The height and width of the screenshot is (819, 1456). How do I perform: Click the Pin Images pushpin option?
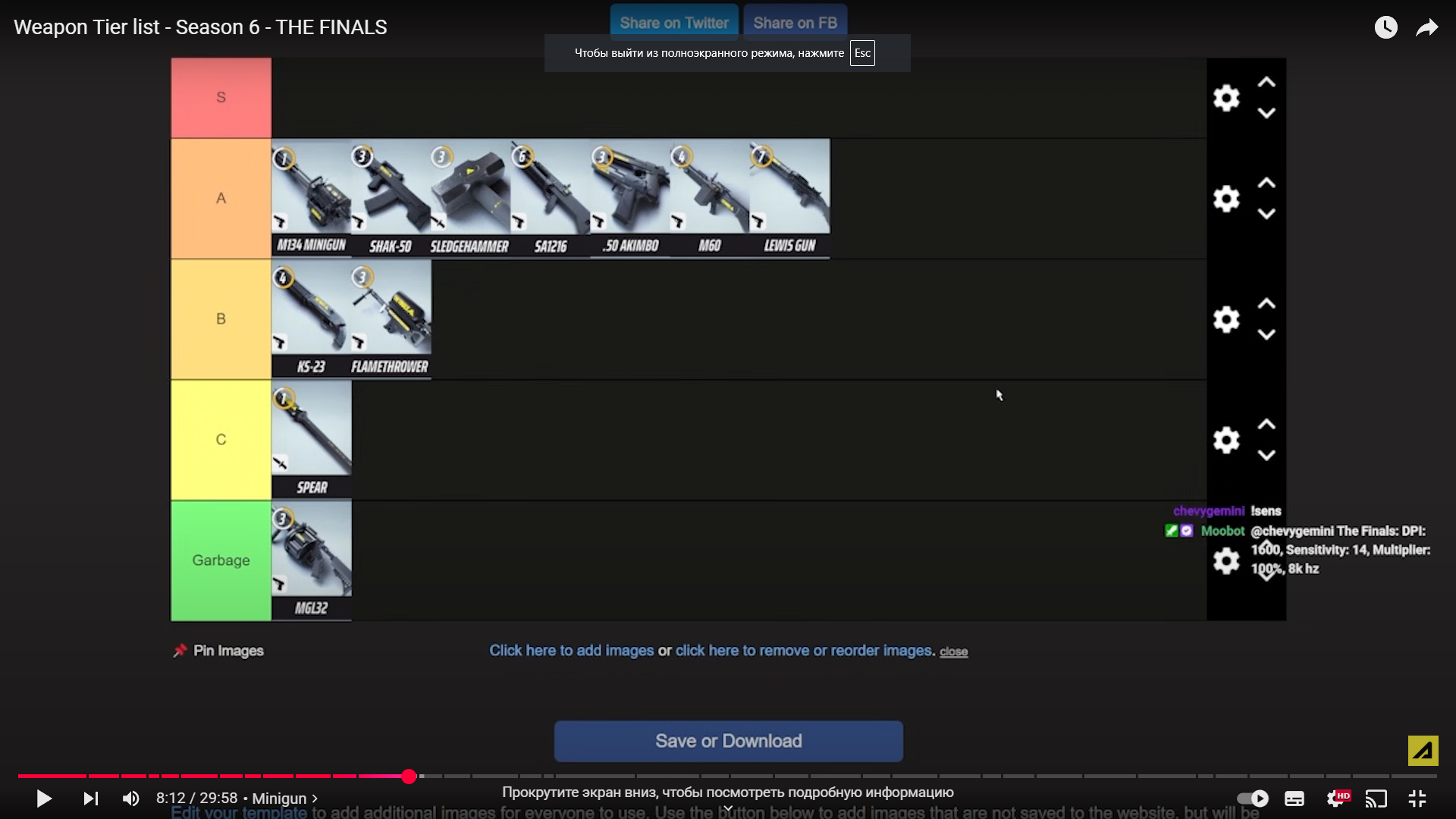[x=218, y=651]
